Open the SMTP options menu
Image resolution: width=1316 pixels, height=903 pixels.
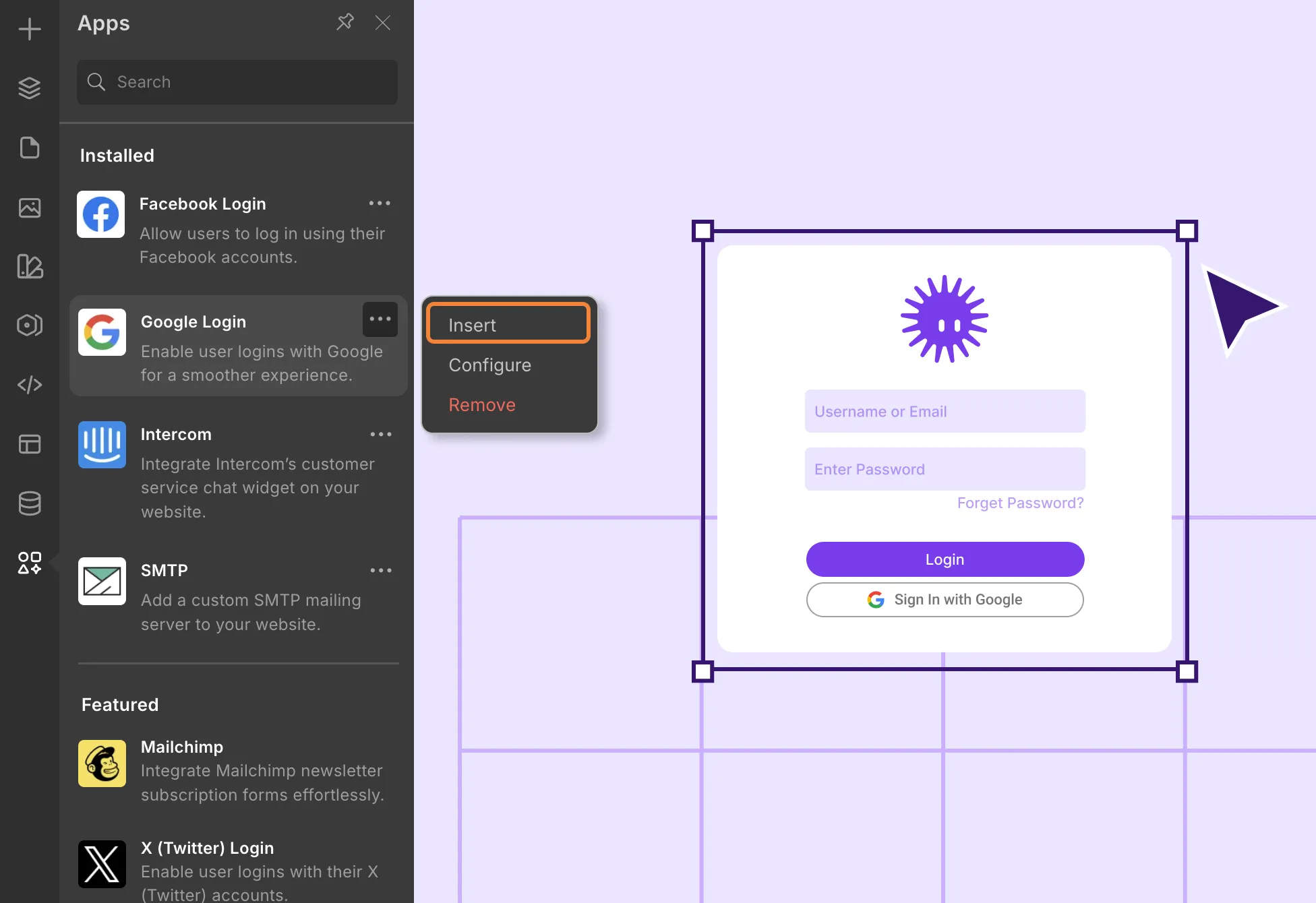tap(381, 570)
